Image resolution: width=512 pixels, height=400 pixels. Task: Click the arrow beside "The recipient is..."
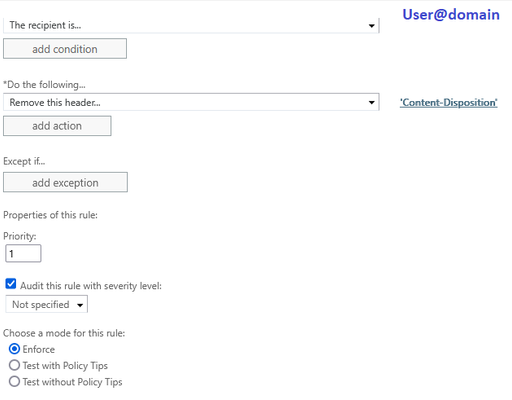(371, 26)
